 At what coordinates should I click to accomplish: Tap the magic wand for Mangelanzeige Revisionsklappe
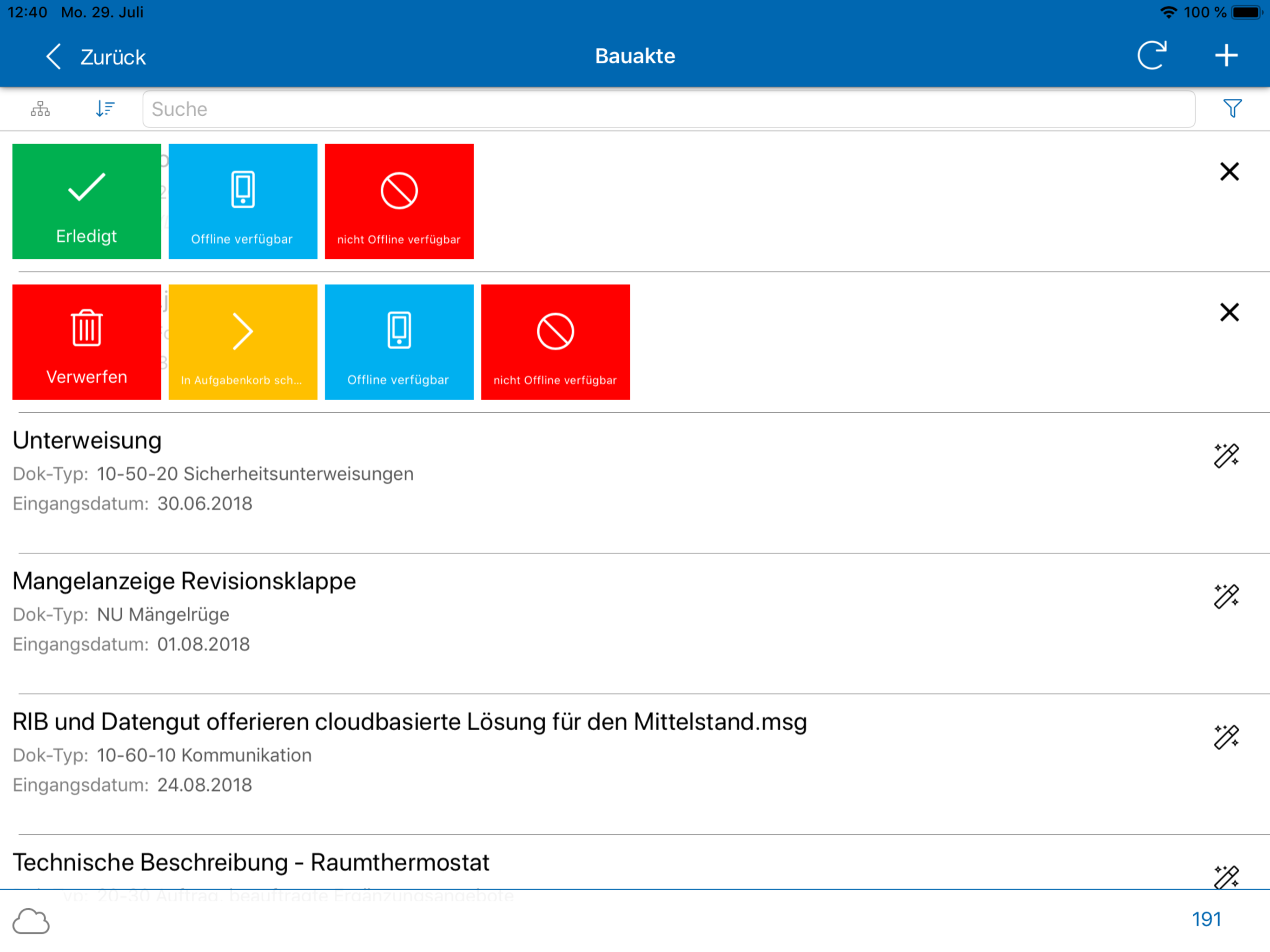pos(1226,596)
